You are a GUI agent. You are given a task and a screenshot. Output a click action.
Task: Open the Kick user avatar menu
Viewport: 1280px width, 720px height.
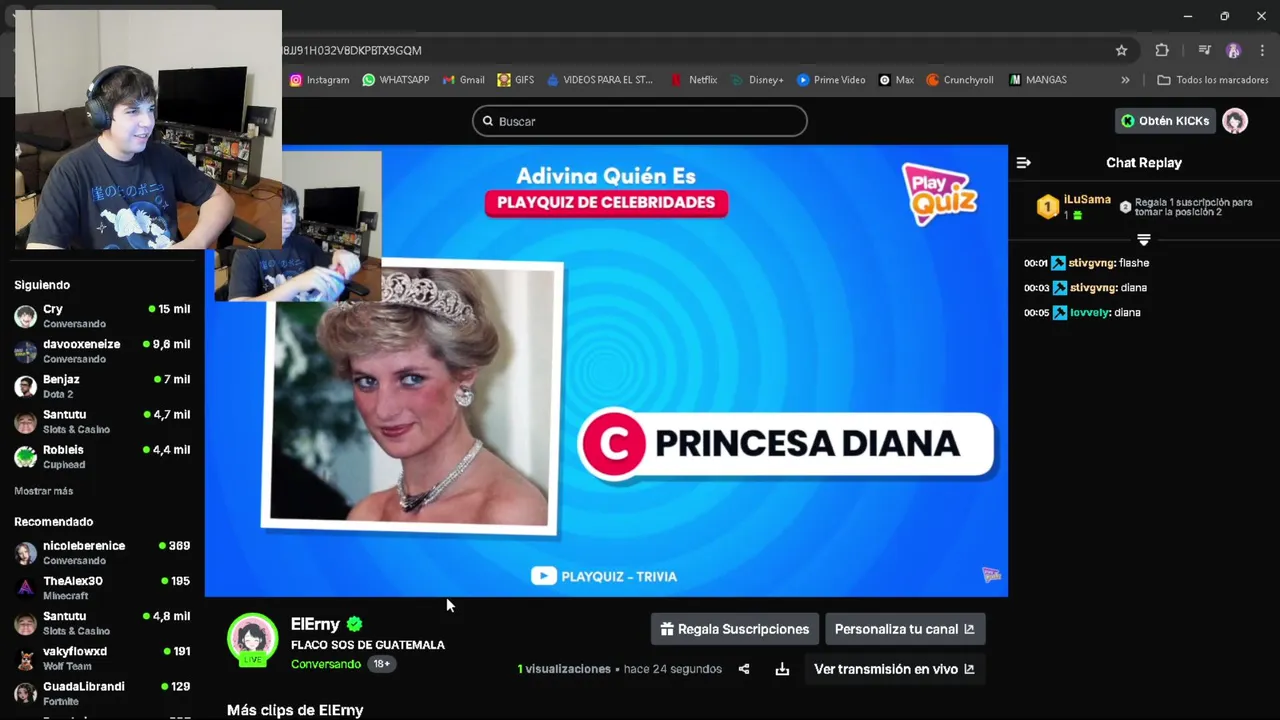[x=1236, y=121]
